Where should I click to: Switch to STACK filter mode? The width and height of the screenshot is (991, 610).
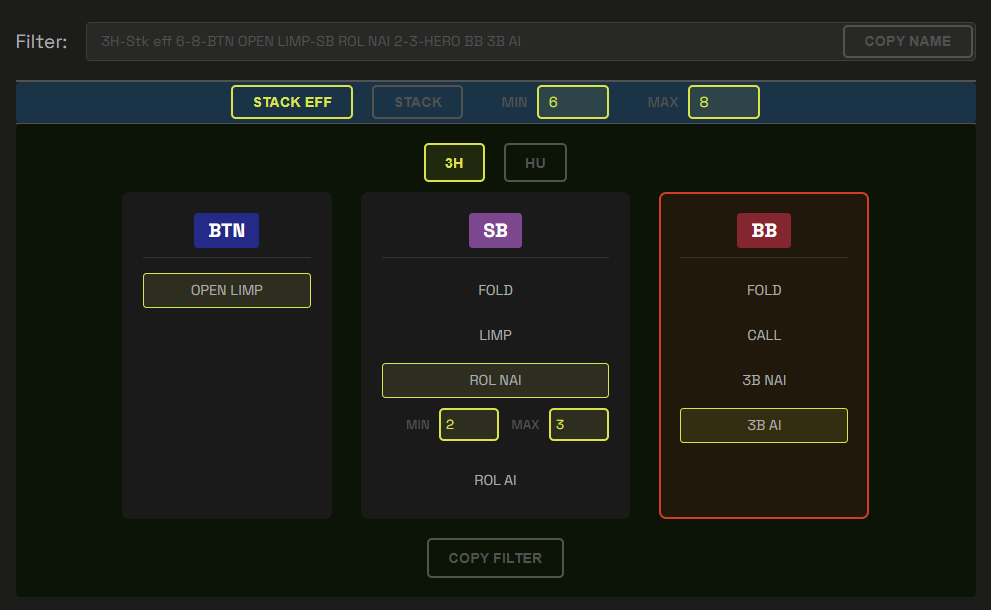click(417, 102)
